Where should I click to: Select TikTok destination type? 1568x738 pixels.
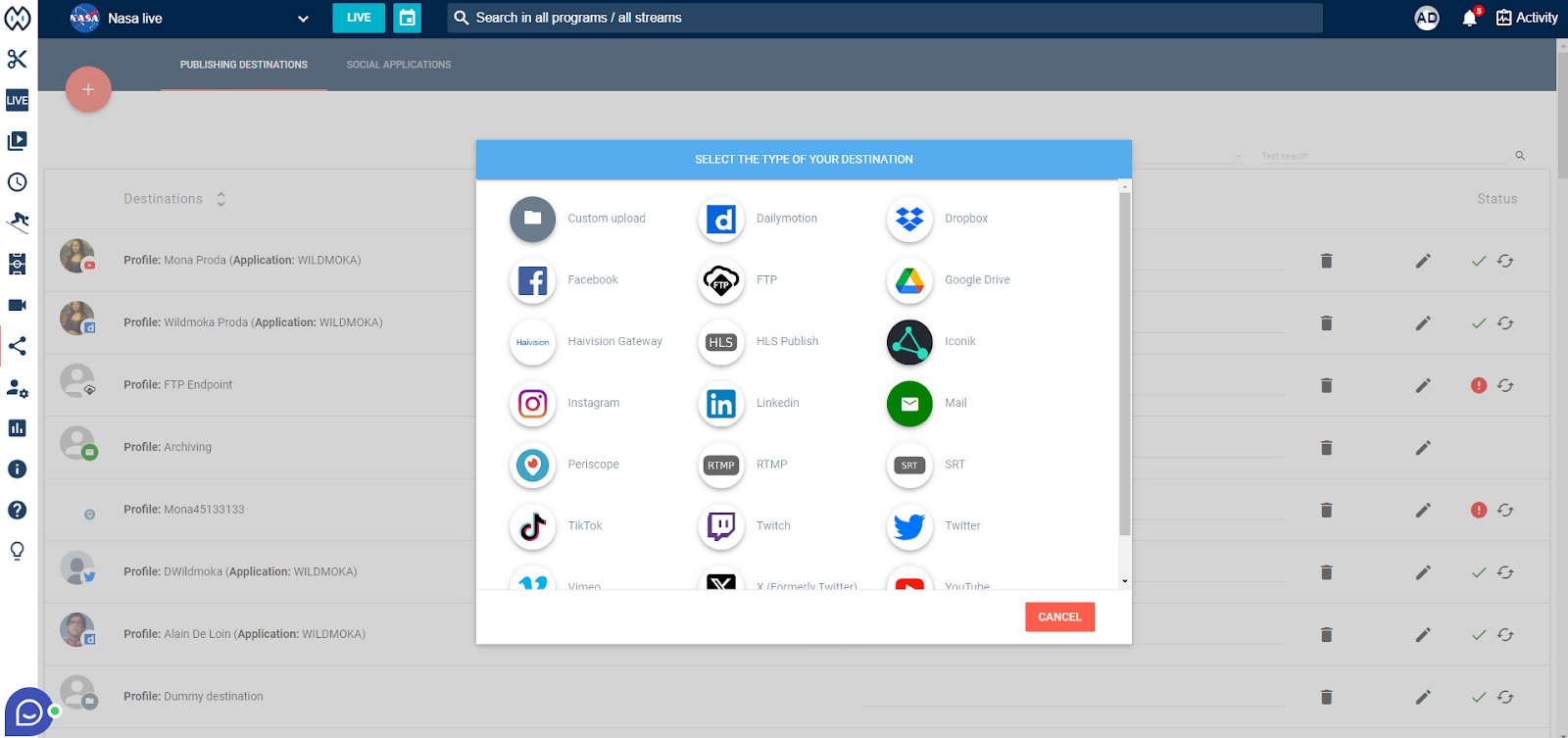pyautogui.click(x=532, y=527)
